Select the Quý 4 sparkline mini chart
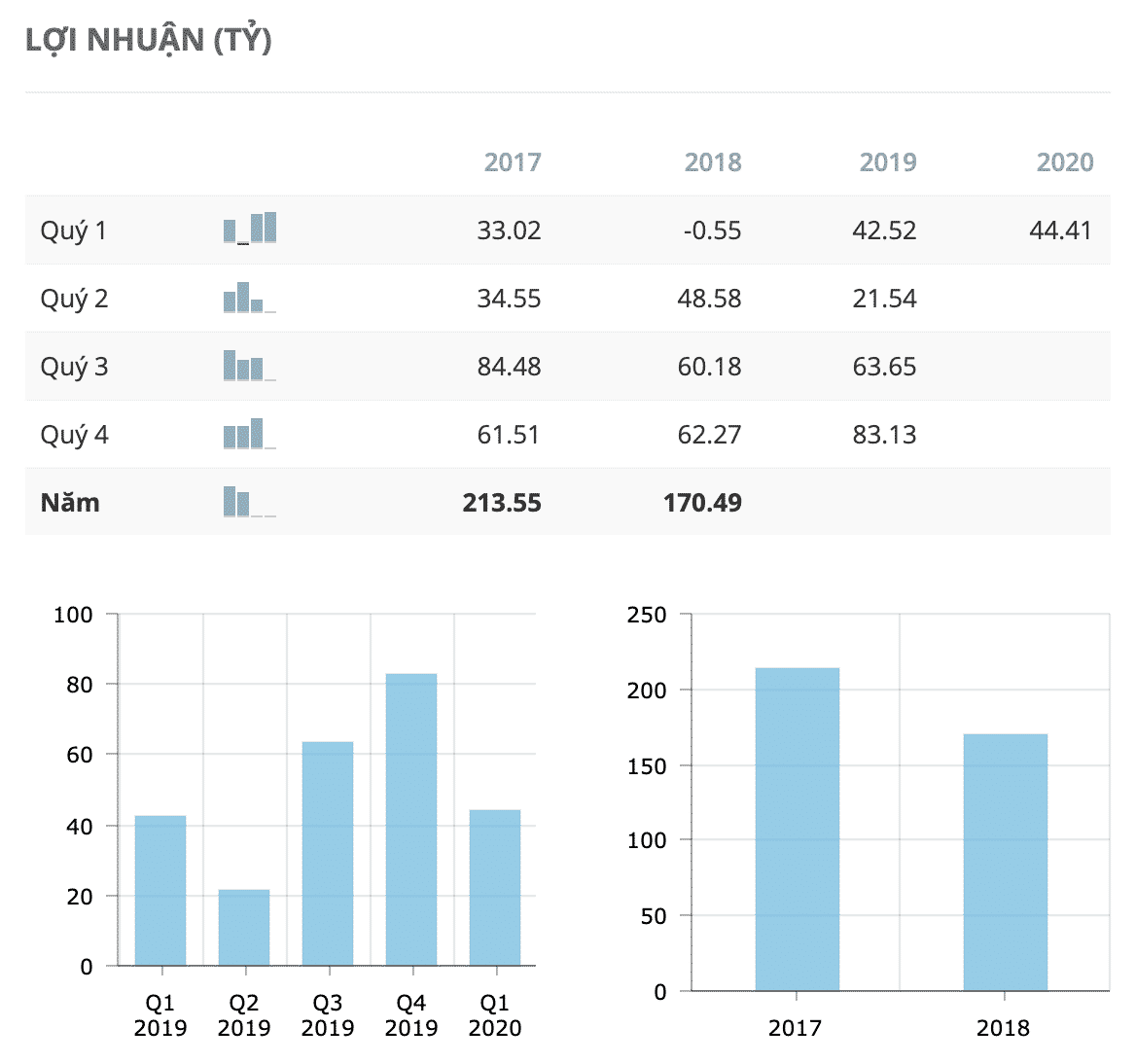Image resolution: width=1136 pixels, height=1064 pixels. [x=250, y=434]
